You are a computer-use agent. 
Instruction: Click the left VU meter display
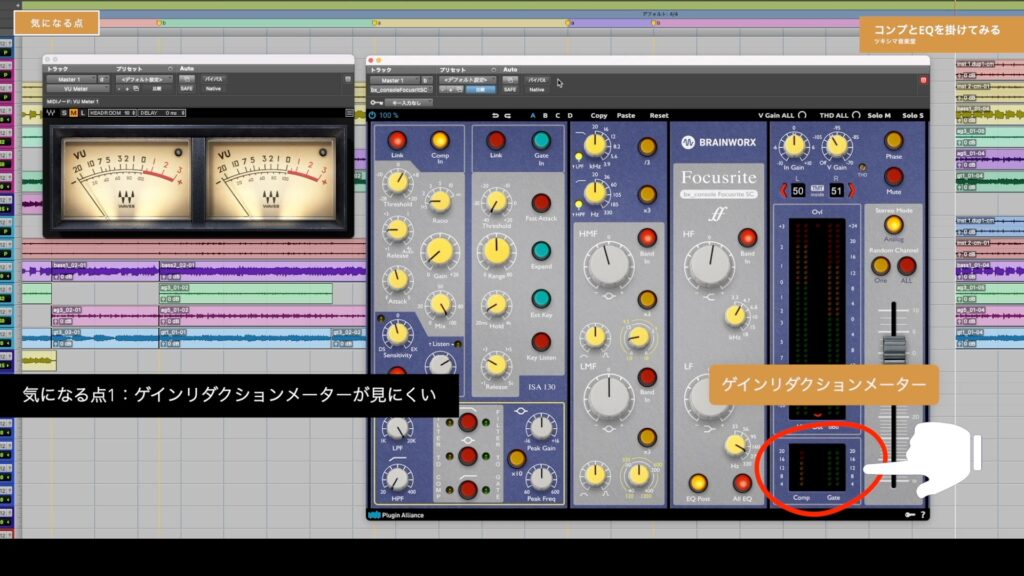[127, 178]
